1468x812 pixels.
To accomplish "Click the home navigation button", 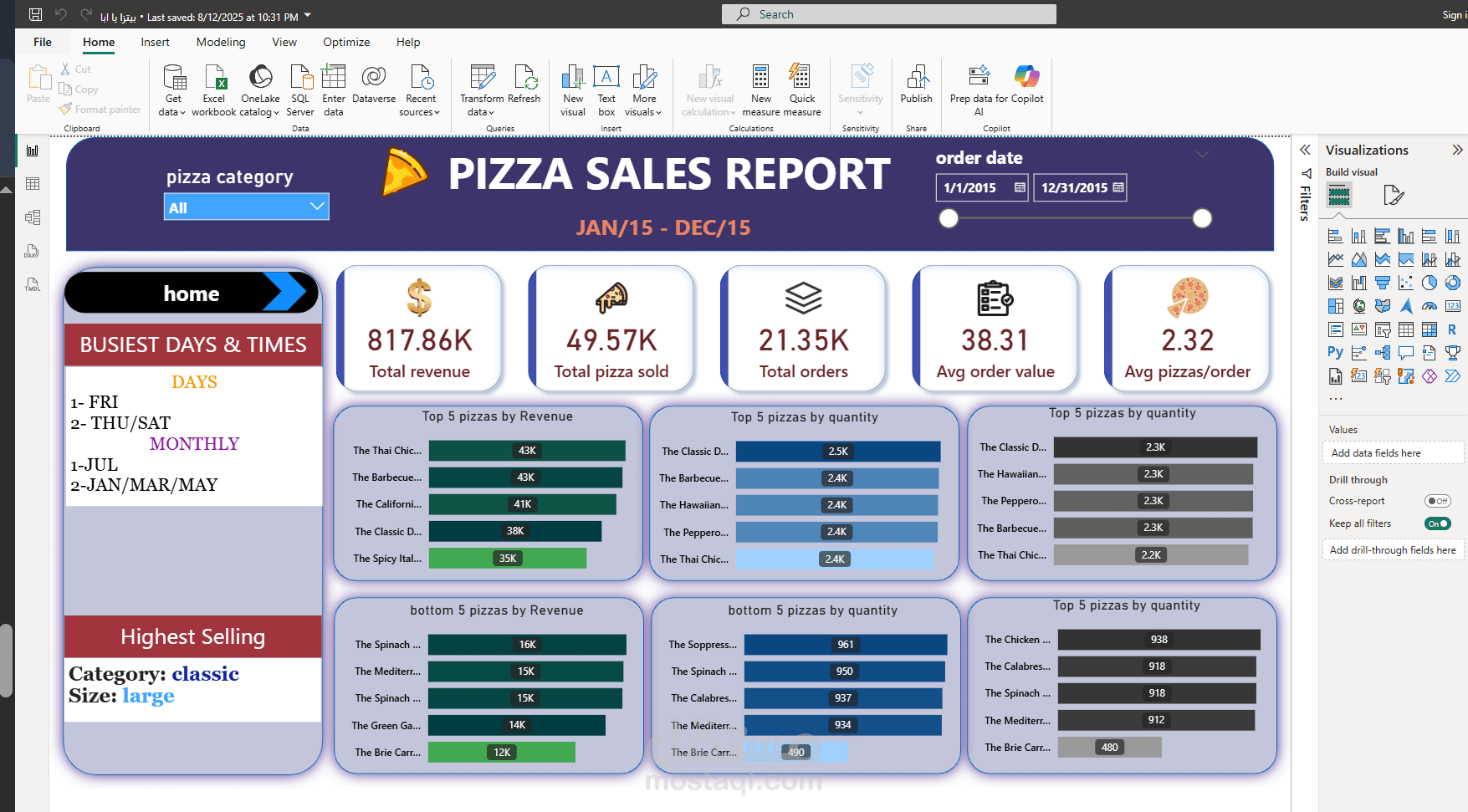I will pyautogui.click(x=192, y=293).
